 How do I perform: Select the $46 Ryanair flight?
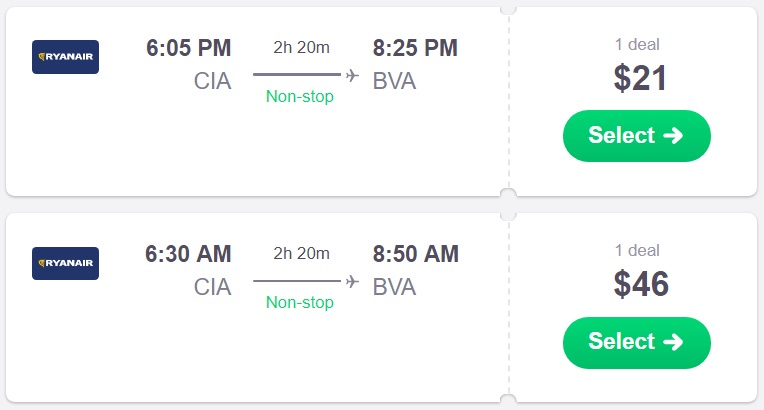click(x=636, y=342)
